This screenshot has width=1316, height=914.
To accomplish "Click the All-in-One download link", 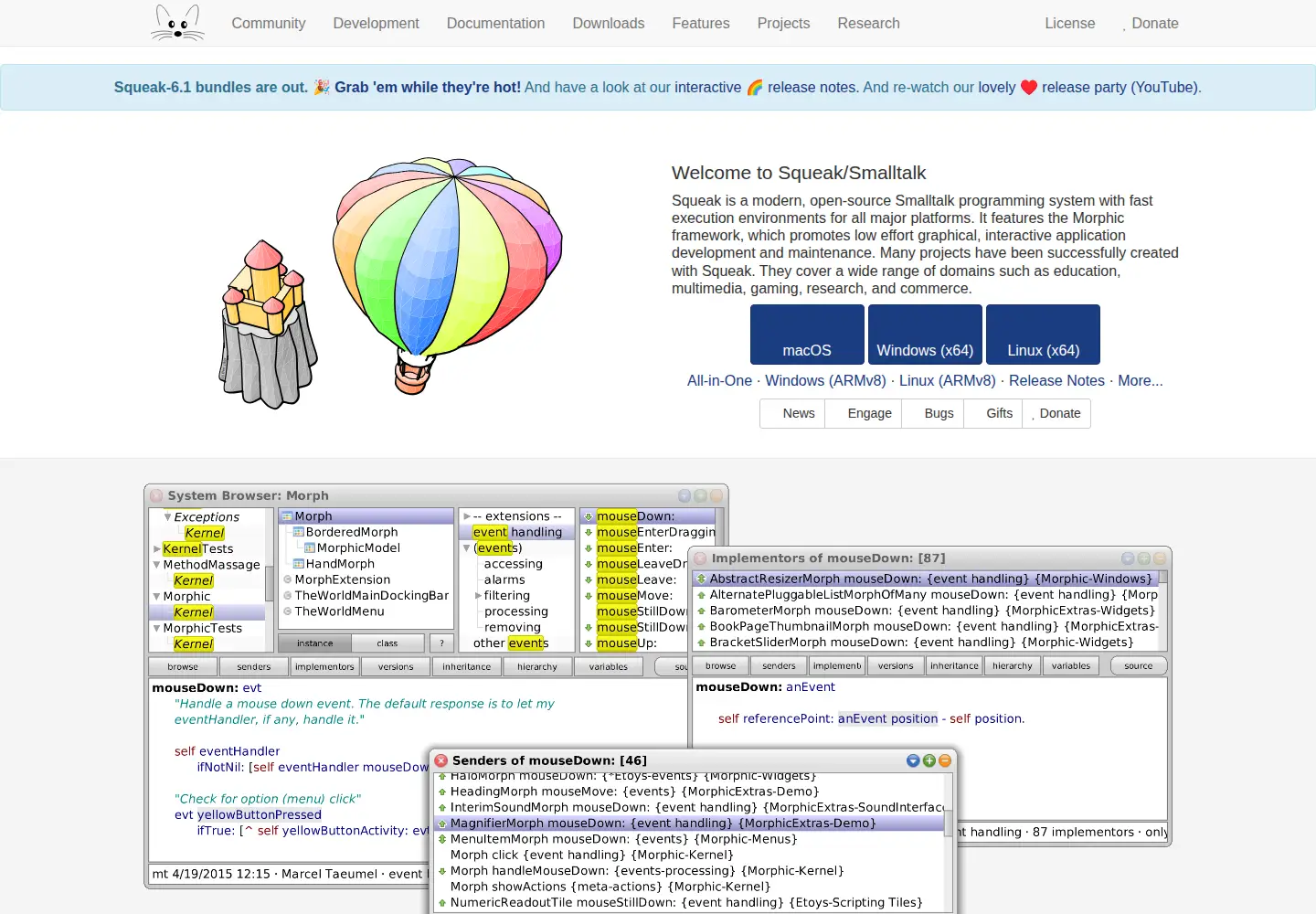I will [719, 381].
